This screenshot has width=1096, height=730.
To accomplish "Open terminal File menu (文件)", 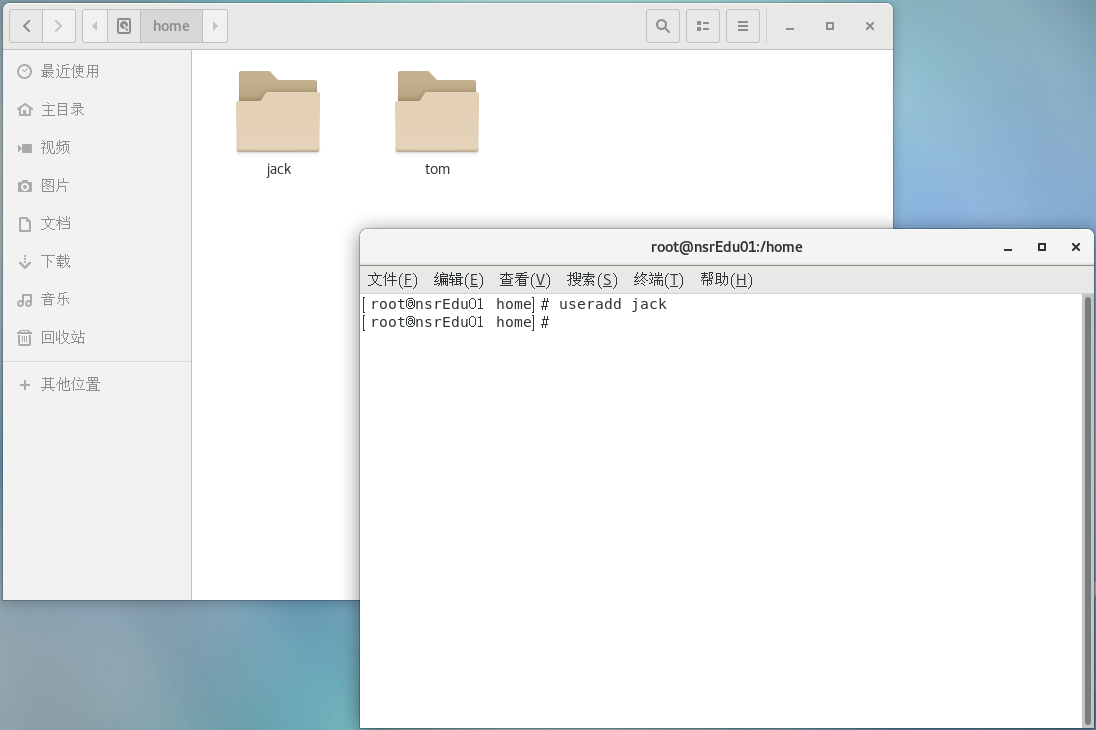I will [x=392, y=280].
